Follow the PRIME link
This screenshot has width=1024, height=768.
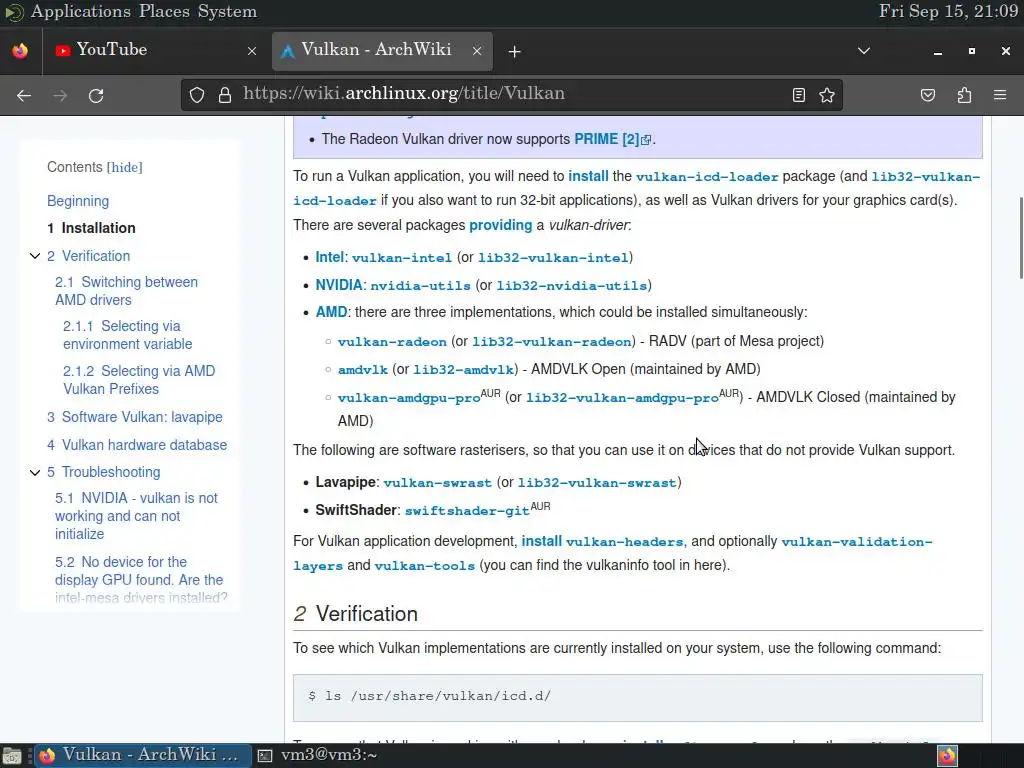coord(596,139)
